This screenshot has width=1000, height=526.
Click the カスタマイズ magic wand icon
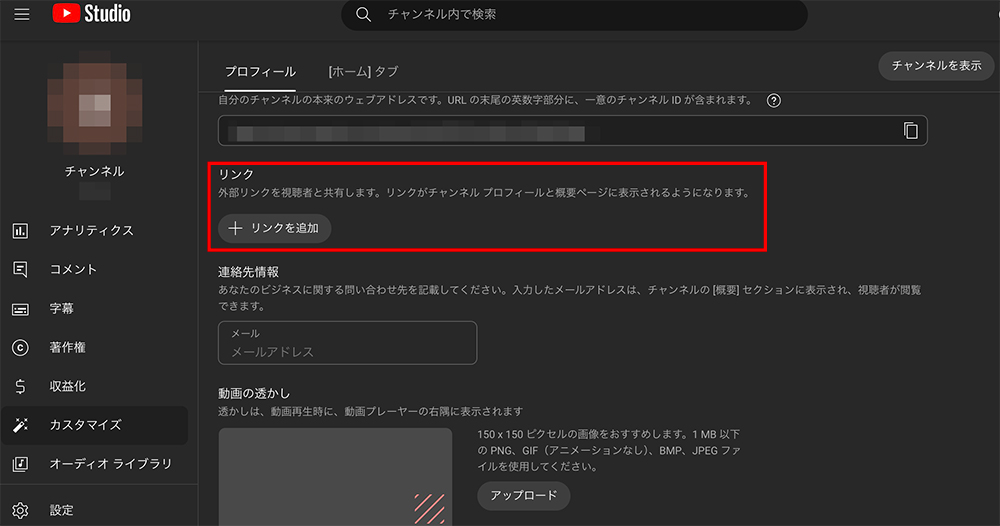click(20, 425)
